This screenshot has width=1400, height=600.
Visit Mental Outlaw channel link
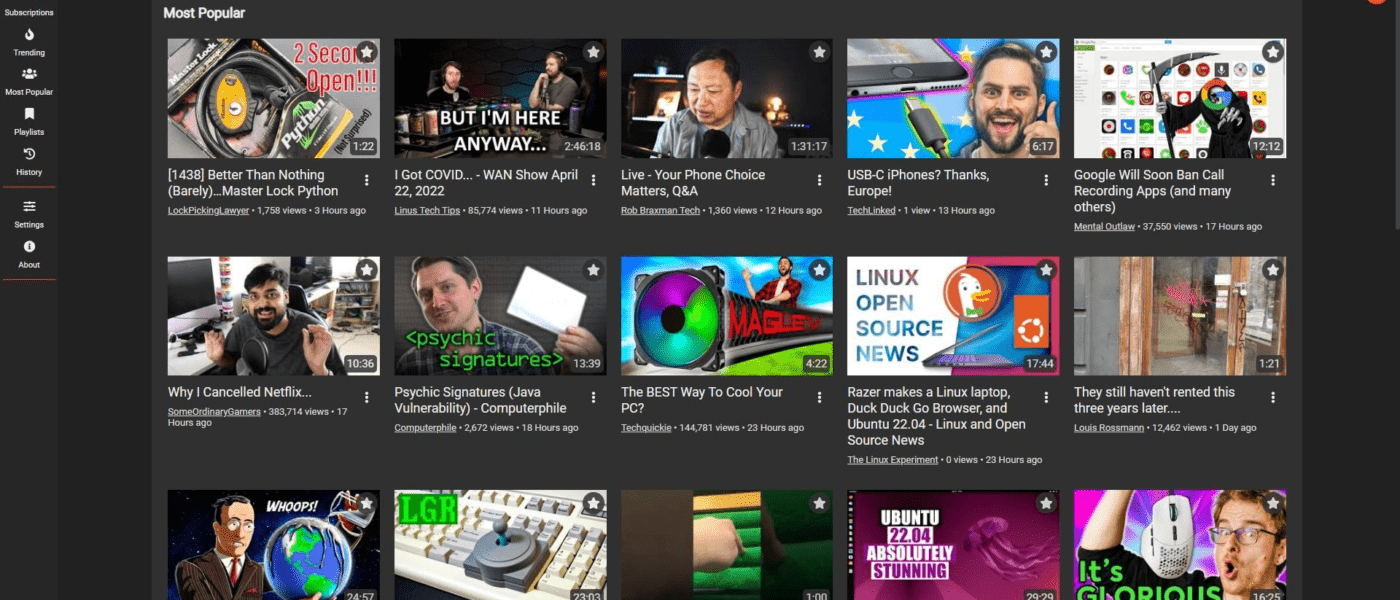coord(1104,227)
